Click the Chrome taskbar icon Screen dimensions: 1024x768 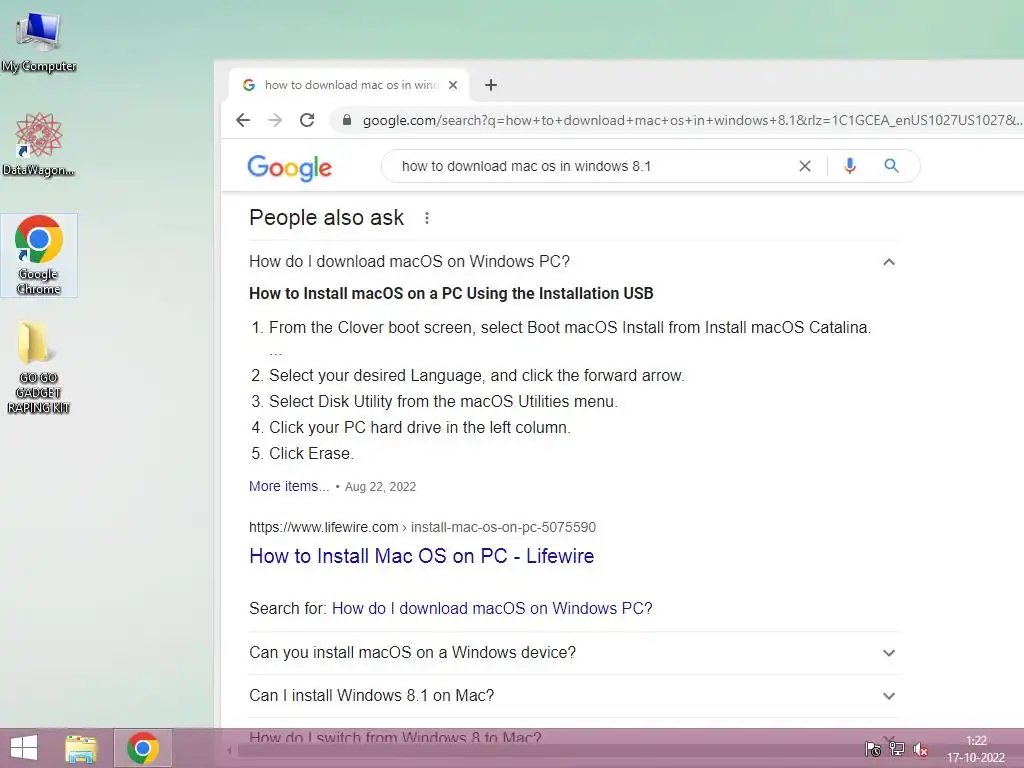(143, 748)
